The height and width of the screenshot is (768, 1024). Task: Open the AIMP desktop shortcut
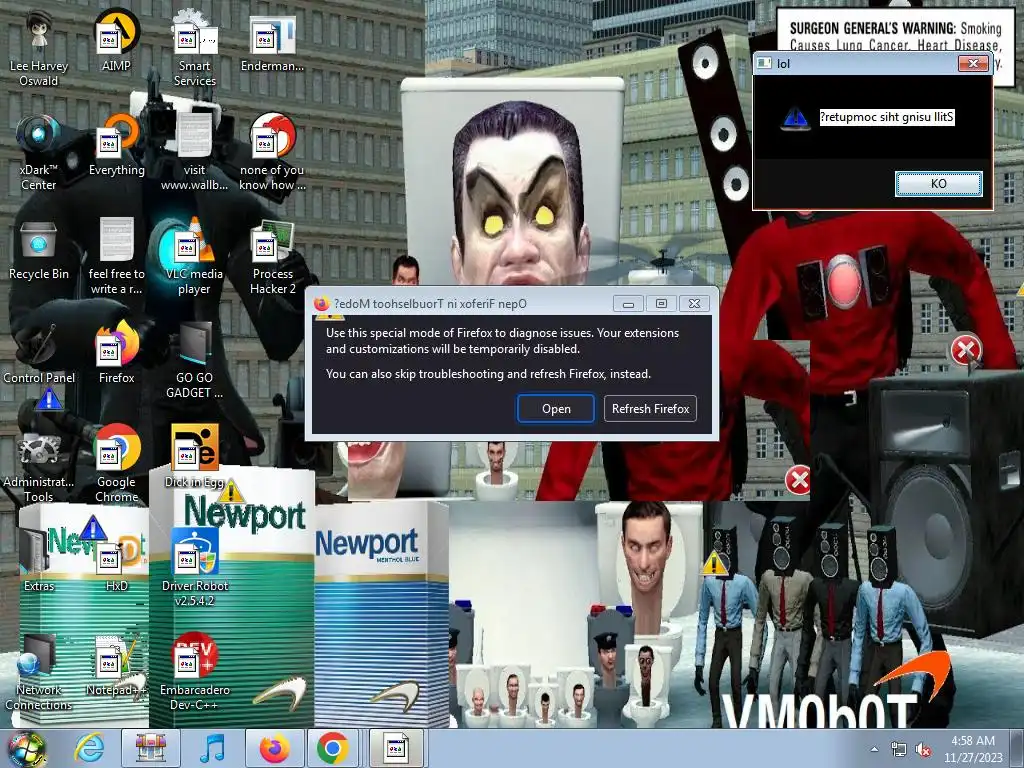(x=116, y=40)
